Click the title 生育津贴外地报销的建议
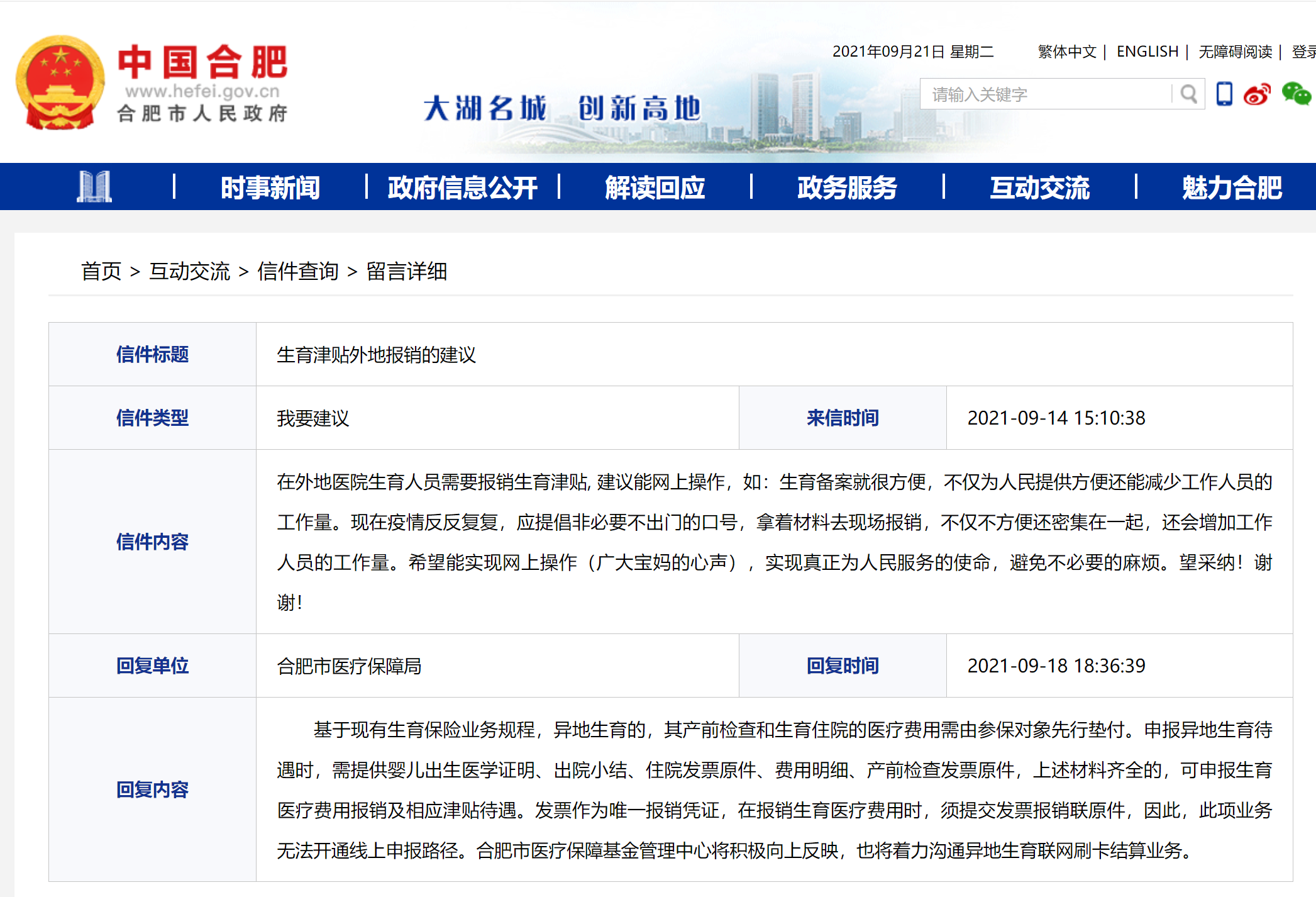The image size is (1316, 897). (x=376, y=355)
